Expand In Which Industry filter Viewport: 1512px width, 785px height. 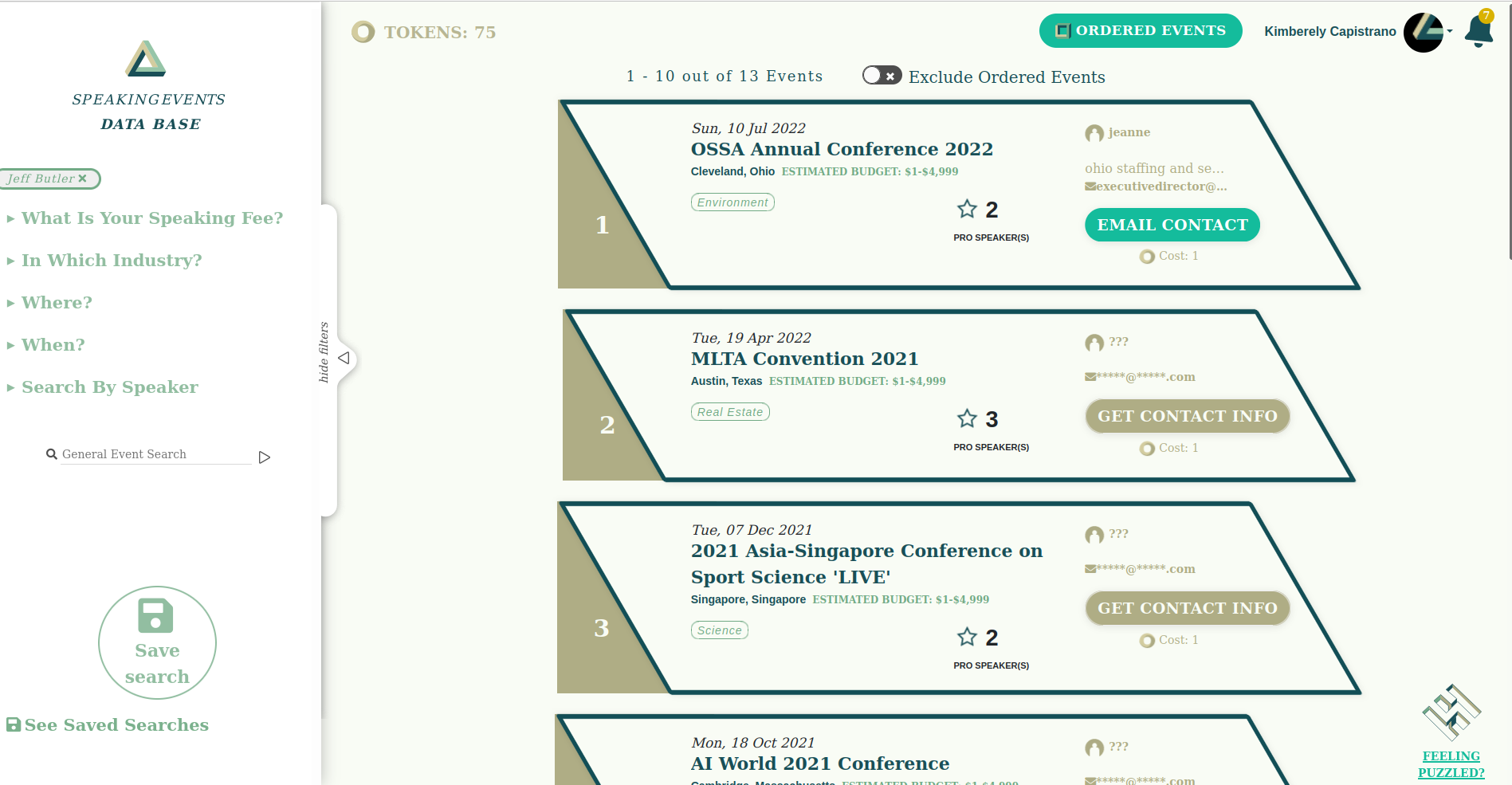click(104, 261)
